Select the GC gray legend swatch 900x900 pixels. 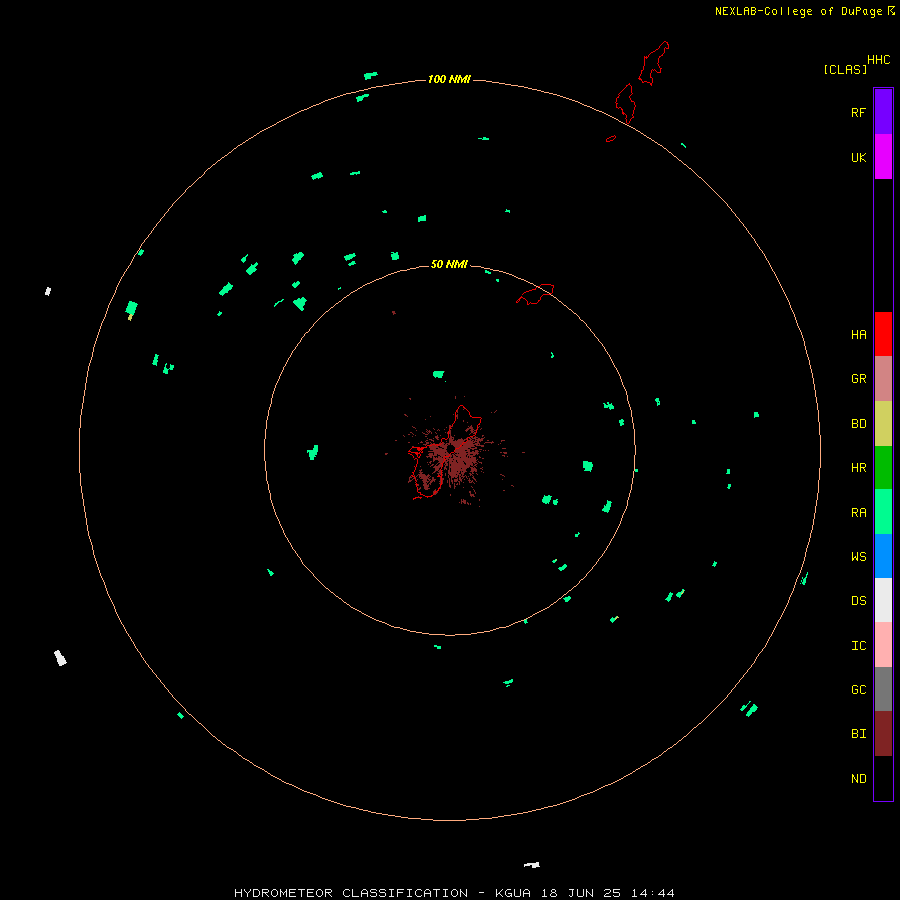point(883,689)
